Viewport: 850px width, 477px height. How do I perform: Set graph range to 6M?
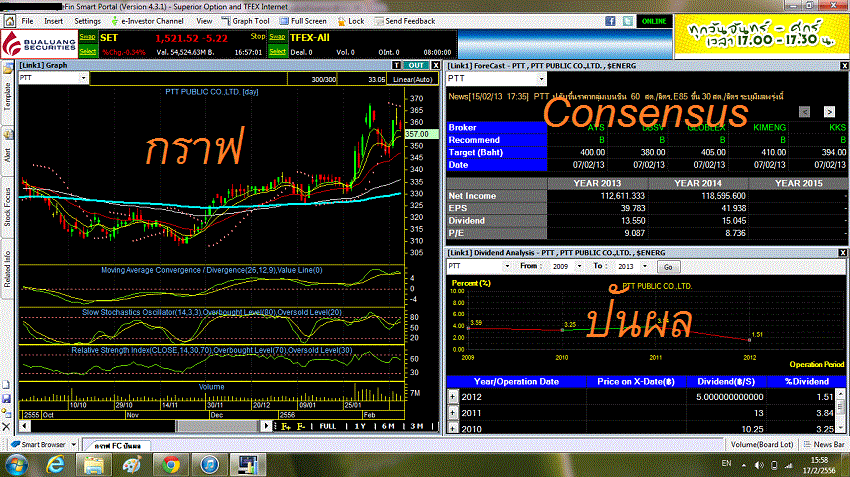coord(388,427)
